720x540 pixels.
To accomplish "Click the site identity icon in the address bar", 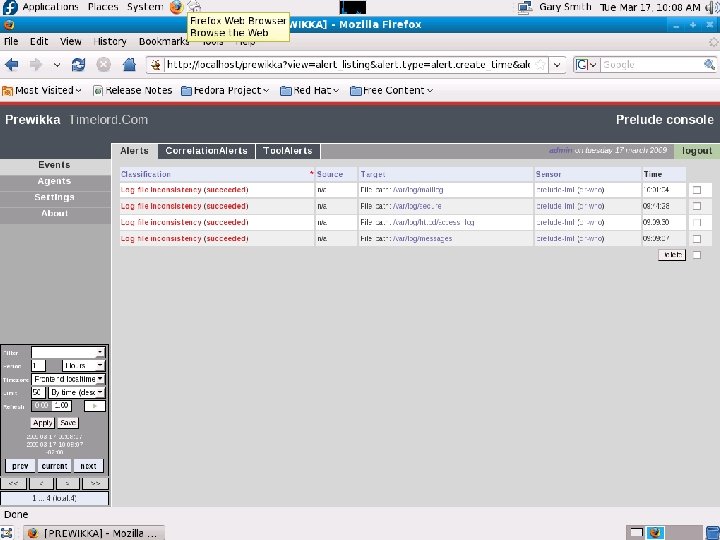I will [x=156, y=65].
